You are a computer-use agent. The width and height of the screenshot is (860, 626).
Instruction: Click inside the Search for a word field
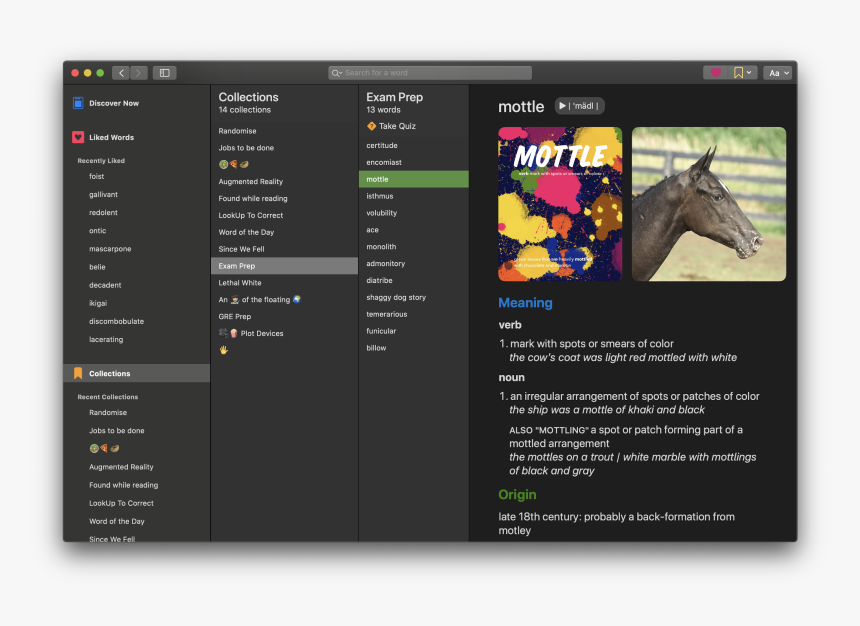pos(430,72)
